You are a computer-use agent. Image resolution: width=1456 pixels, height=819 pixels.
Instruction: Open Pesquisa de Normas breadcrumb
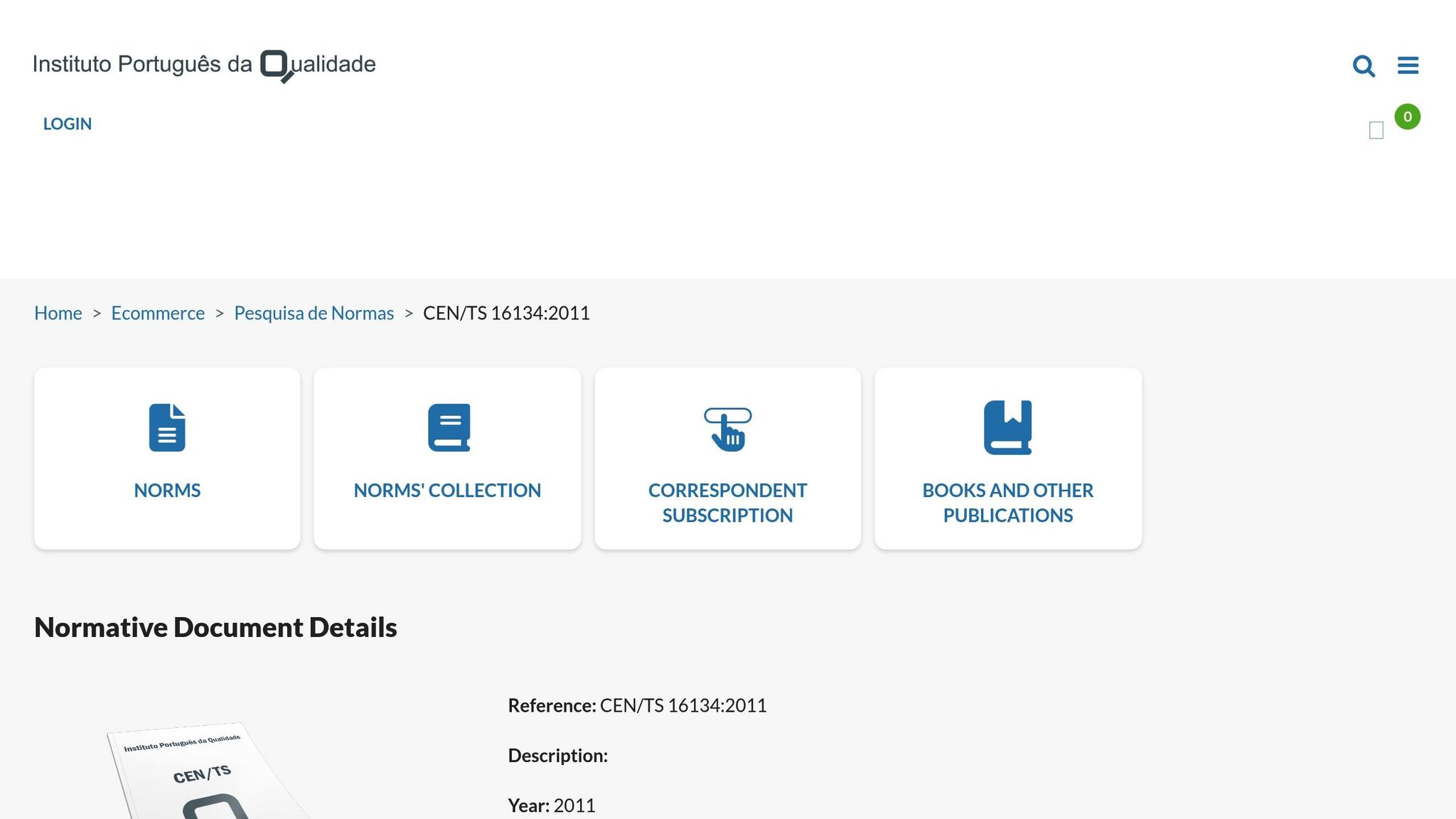click(x=314, y=313)
